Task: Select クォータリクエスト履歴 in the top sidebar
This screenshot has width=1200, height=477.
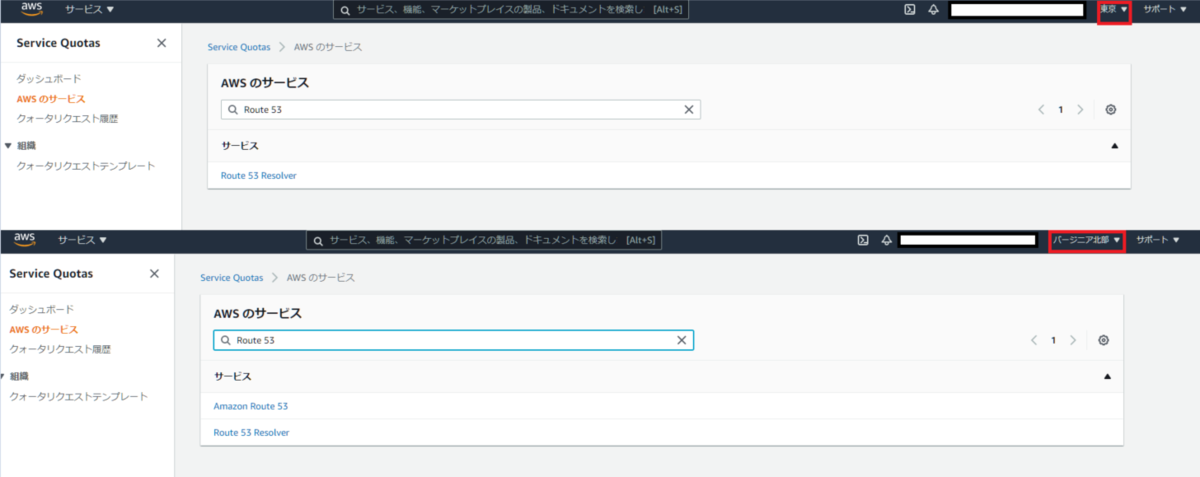Action: tap(67, 119)
